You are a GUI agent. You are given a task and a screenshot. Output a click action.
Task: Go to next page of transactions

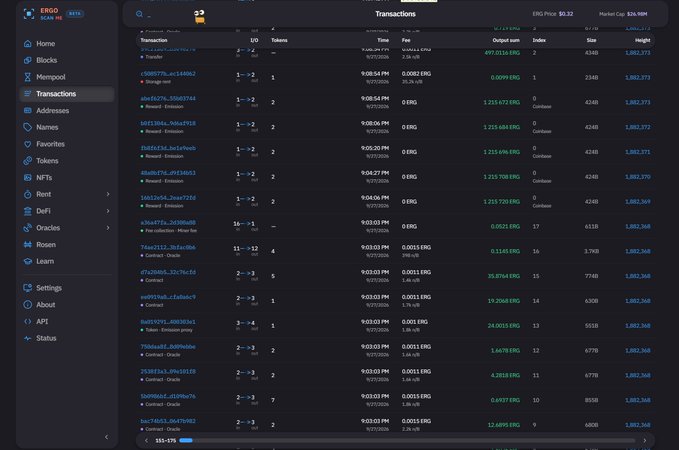tap(644, 440)
